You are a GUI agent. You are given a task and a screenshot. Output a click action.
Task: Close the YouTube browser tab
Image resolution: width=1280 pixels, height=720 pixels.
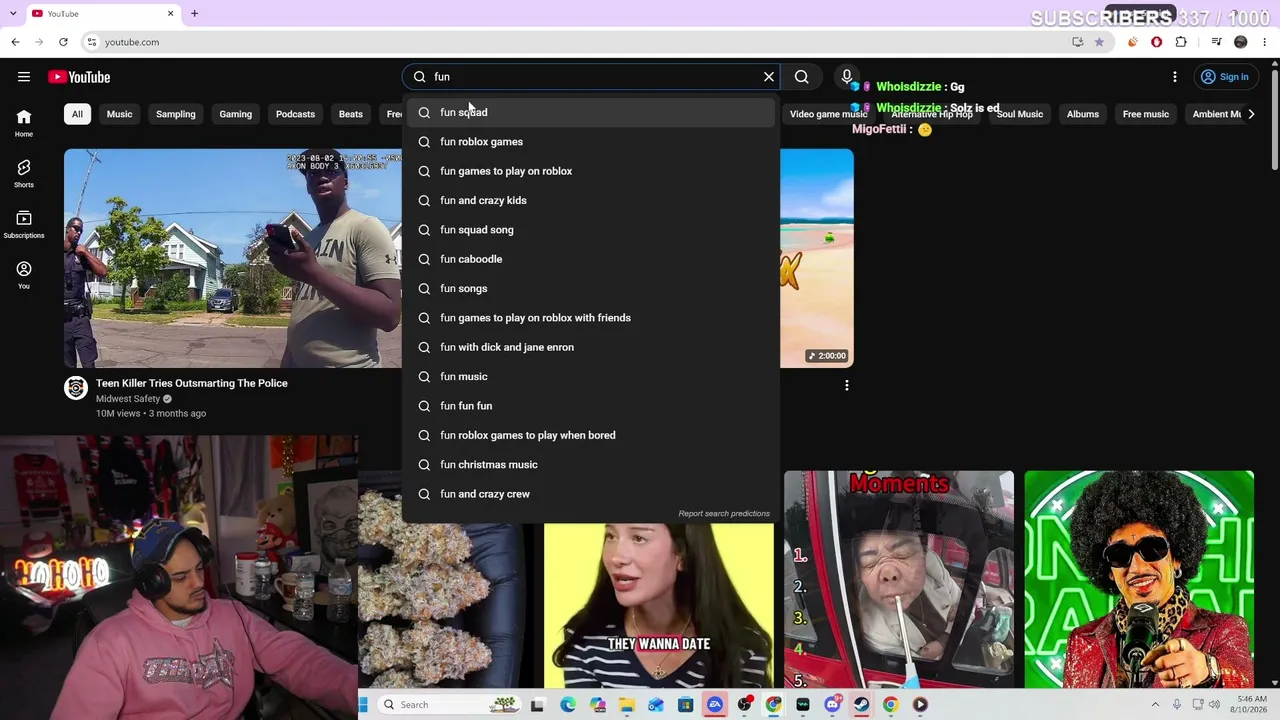click(170, 14)
